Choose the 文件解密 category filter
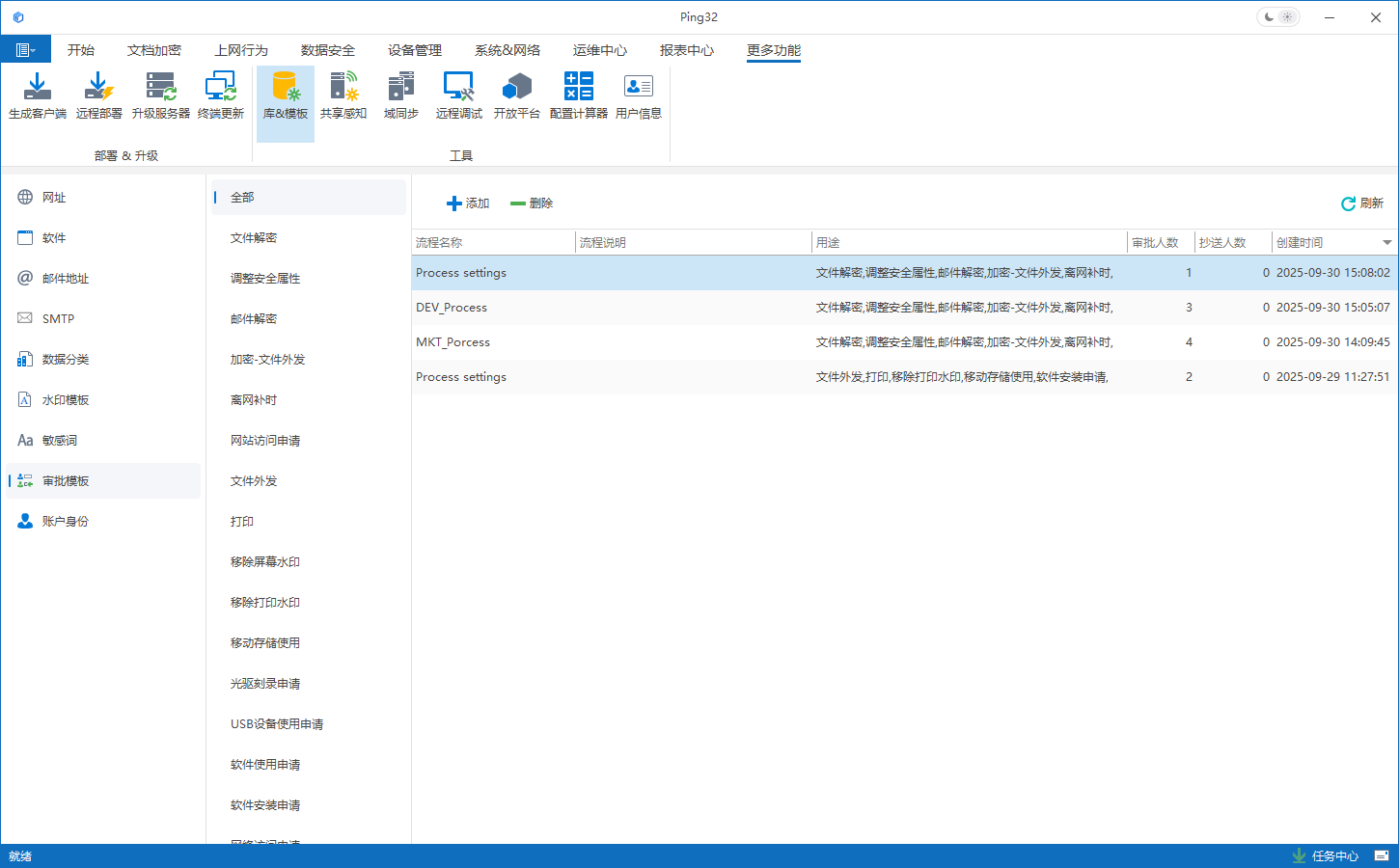 [x=254, y=238]
